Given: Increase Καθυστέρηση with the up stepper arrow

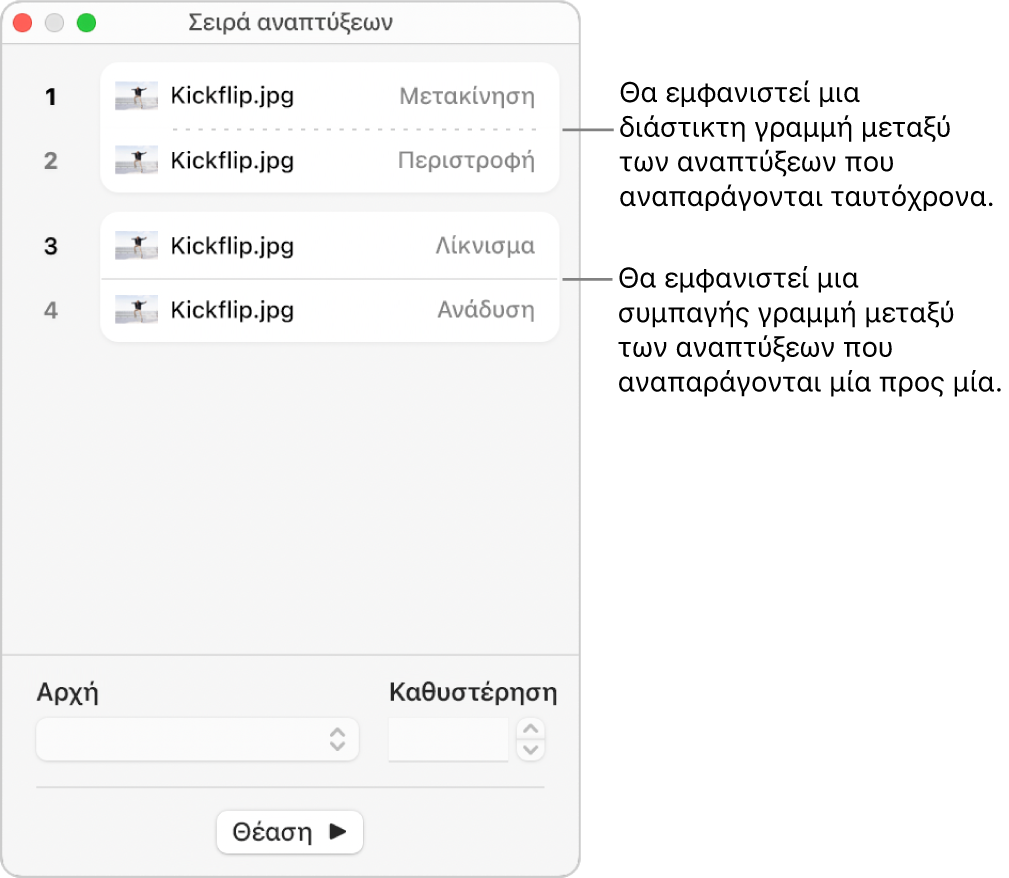Looking at the screenshot, I should (x=531, y=729).
